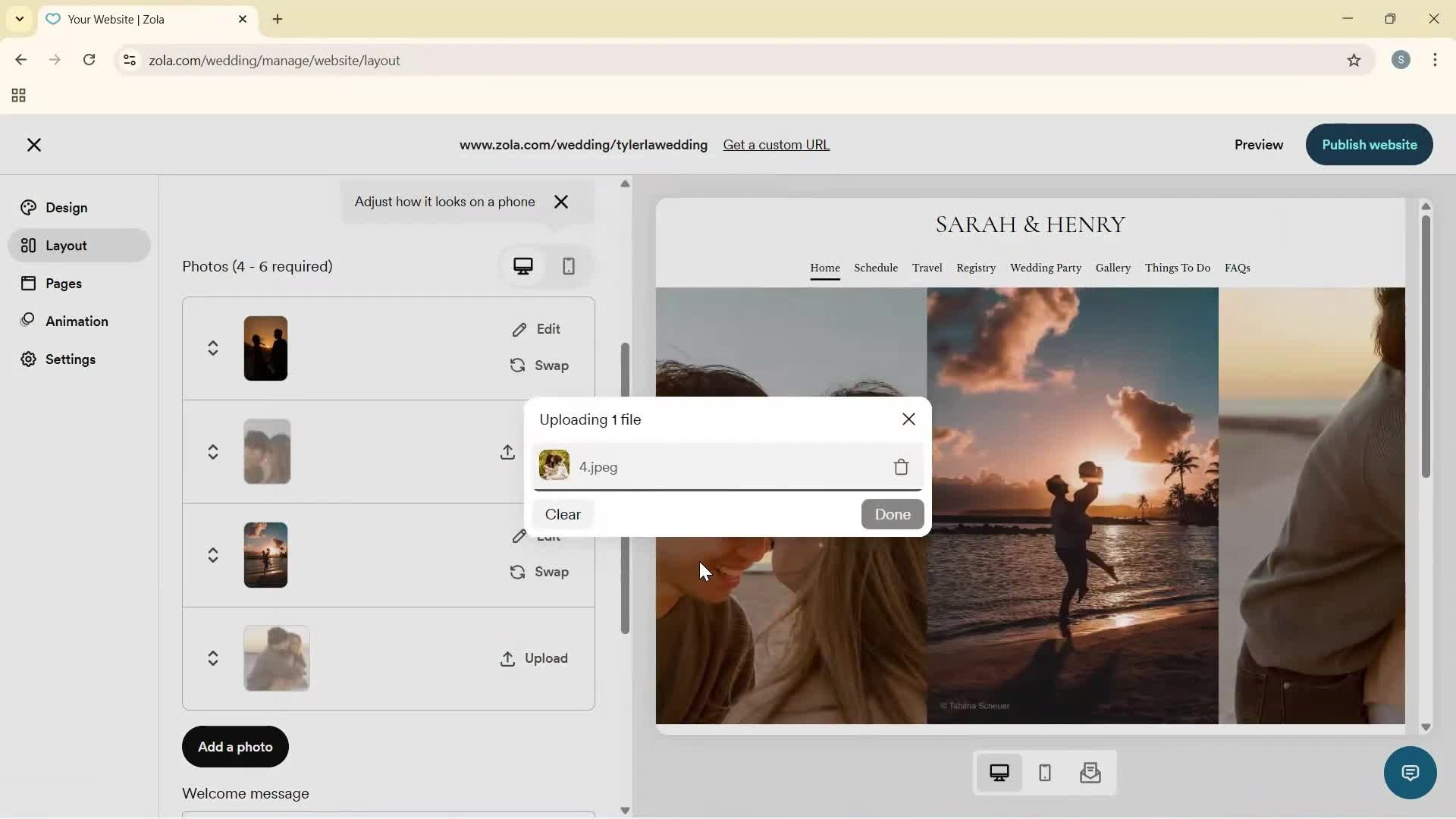Open the Animation settings
Screen dimensions: 1456x819
[76, 321]
